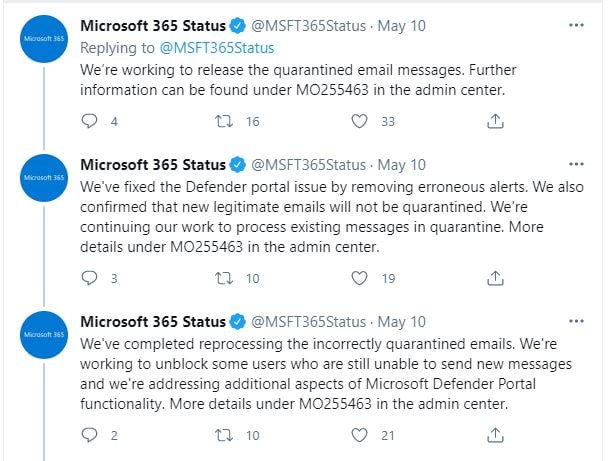
Task: Open the @MSFT365Status link after Replying to
Action: [217, 48]
